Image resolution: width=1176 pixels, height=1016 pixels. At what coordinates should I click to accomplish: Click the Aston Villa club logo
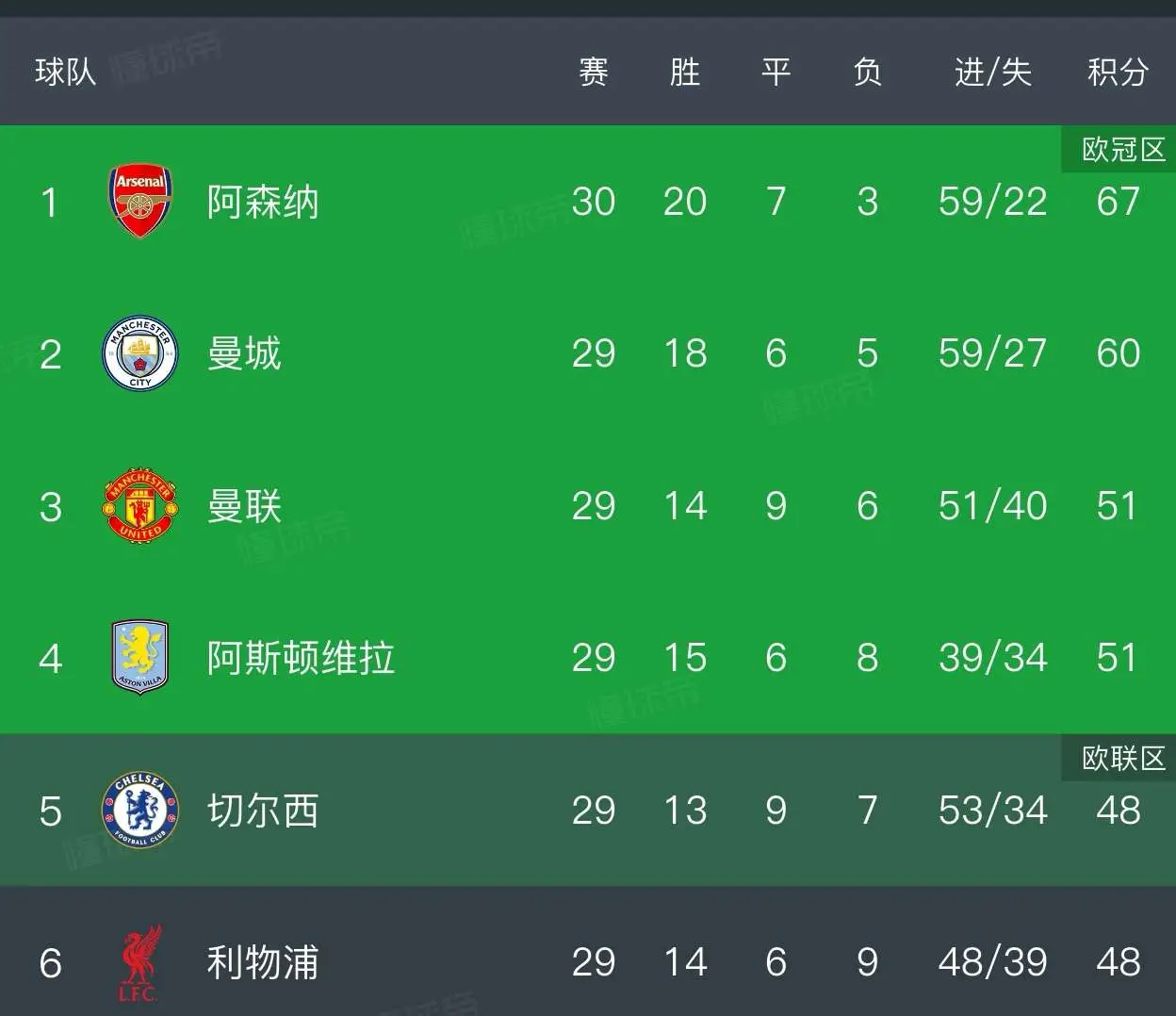139,657
